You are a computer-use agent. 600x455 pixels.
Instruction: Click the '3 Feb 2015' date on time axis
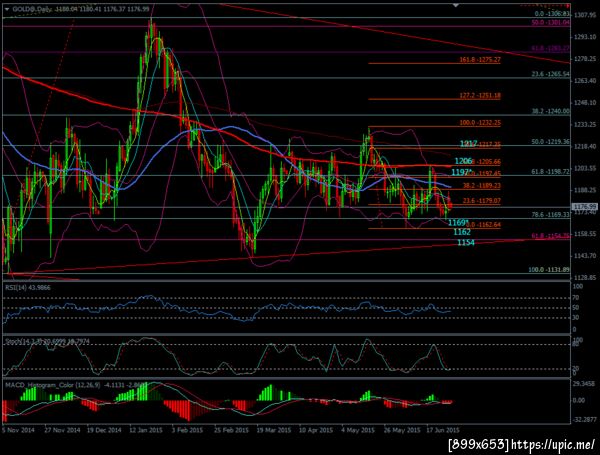(x=188, y=430)
